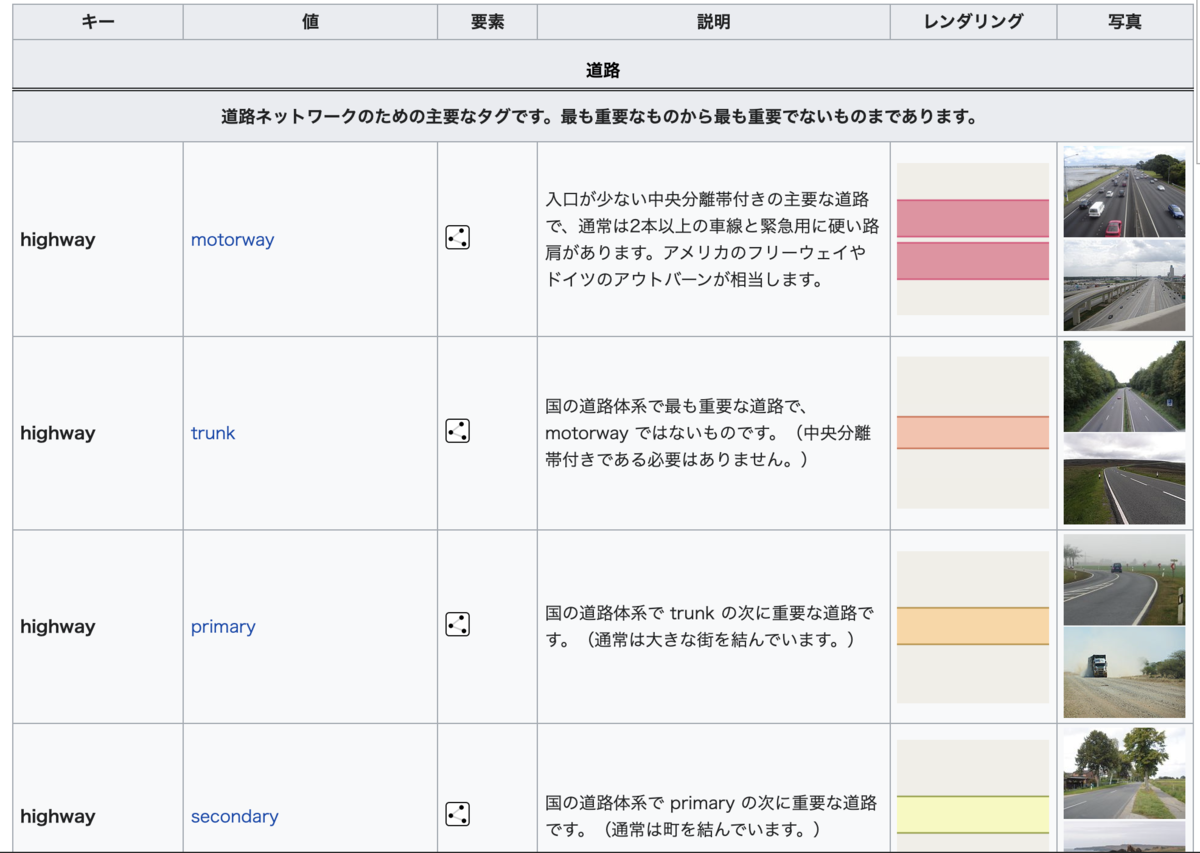This screenshot has height=853, width=1200.
Task: Click the highway key in the motorway row
Action: point(58,240)
